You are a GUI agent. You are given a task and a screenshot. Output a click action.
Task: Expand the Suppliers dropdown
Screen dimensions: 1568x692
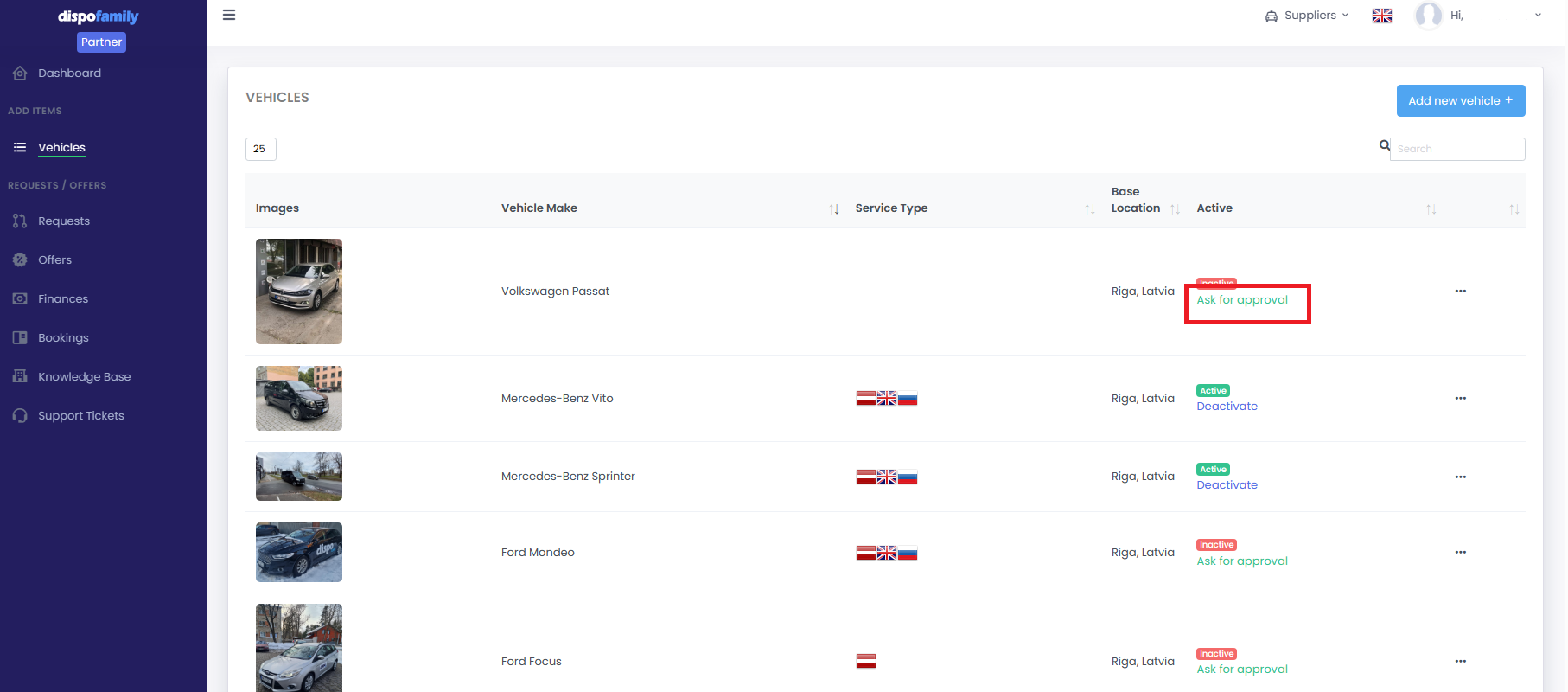[x=1306, y=16]
